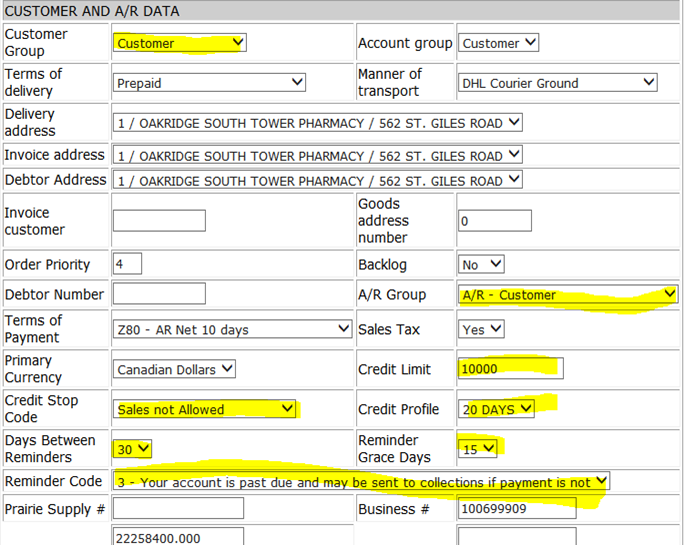Expand the Account group dropdown
This screenshot has height=545, width=685.
(498, 43)
